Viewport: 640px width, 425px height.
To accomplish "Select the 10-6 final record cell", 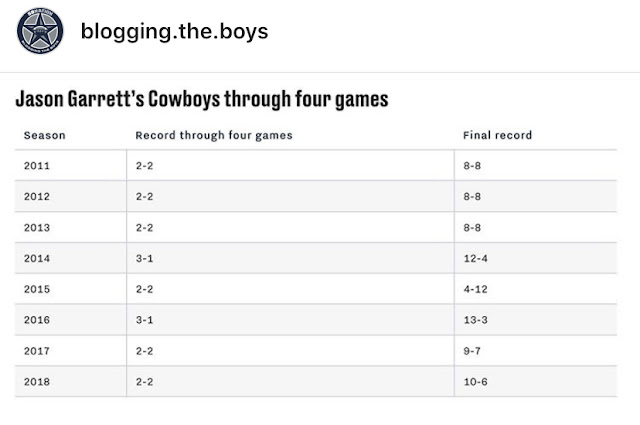I will (475, 382).
